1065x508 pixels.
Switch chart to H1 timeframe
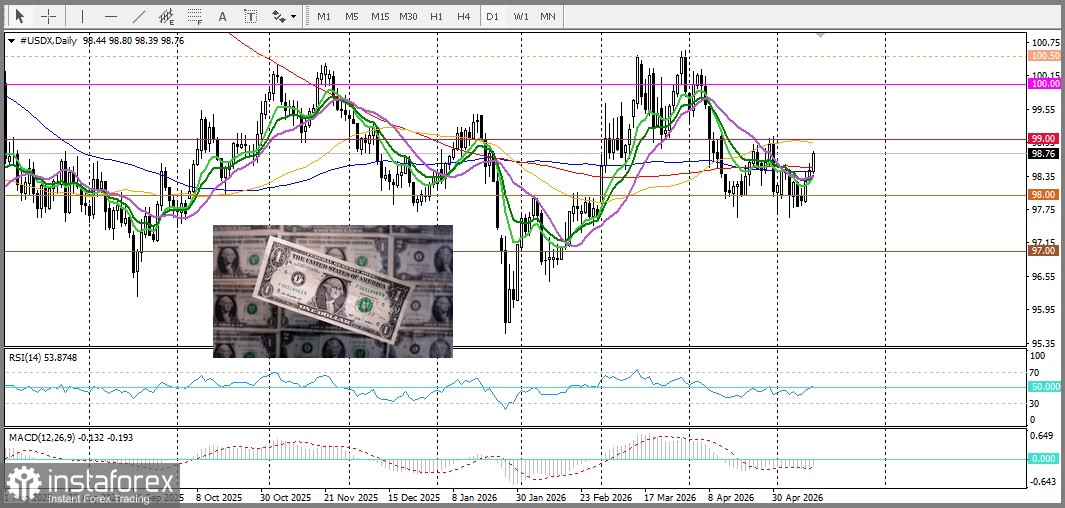coord(437,16)
